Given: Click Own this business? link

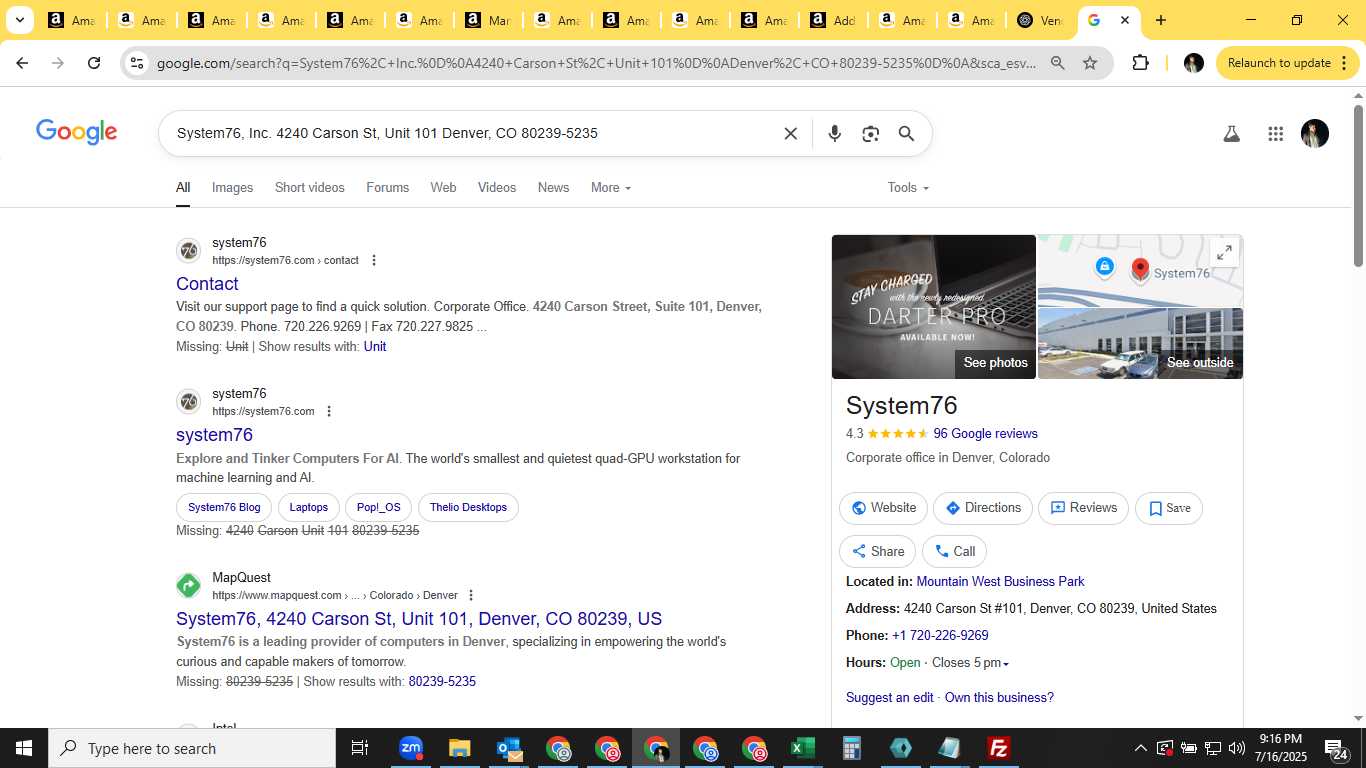Looking at the screenshot, I should point(999,698).
